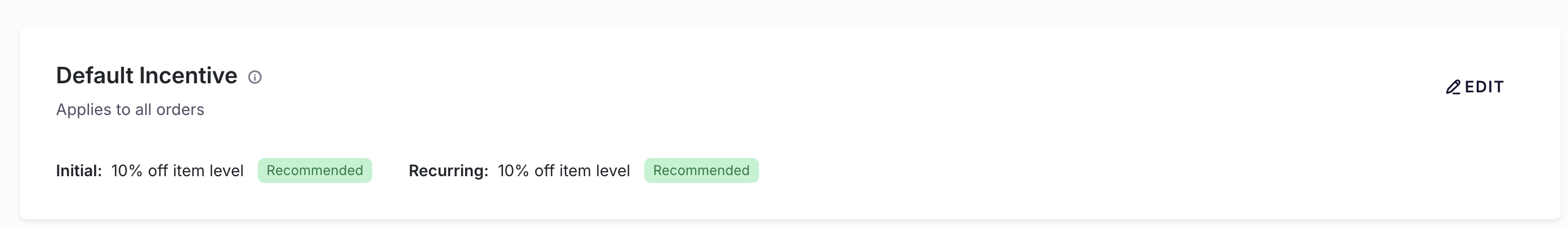Select the Initial "10% off item level" value
This screenshot has width=1568, height=230.
tap(177, 171)
